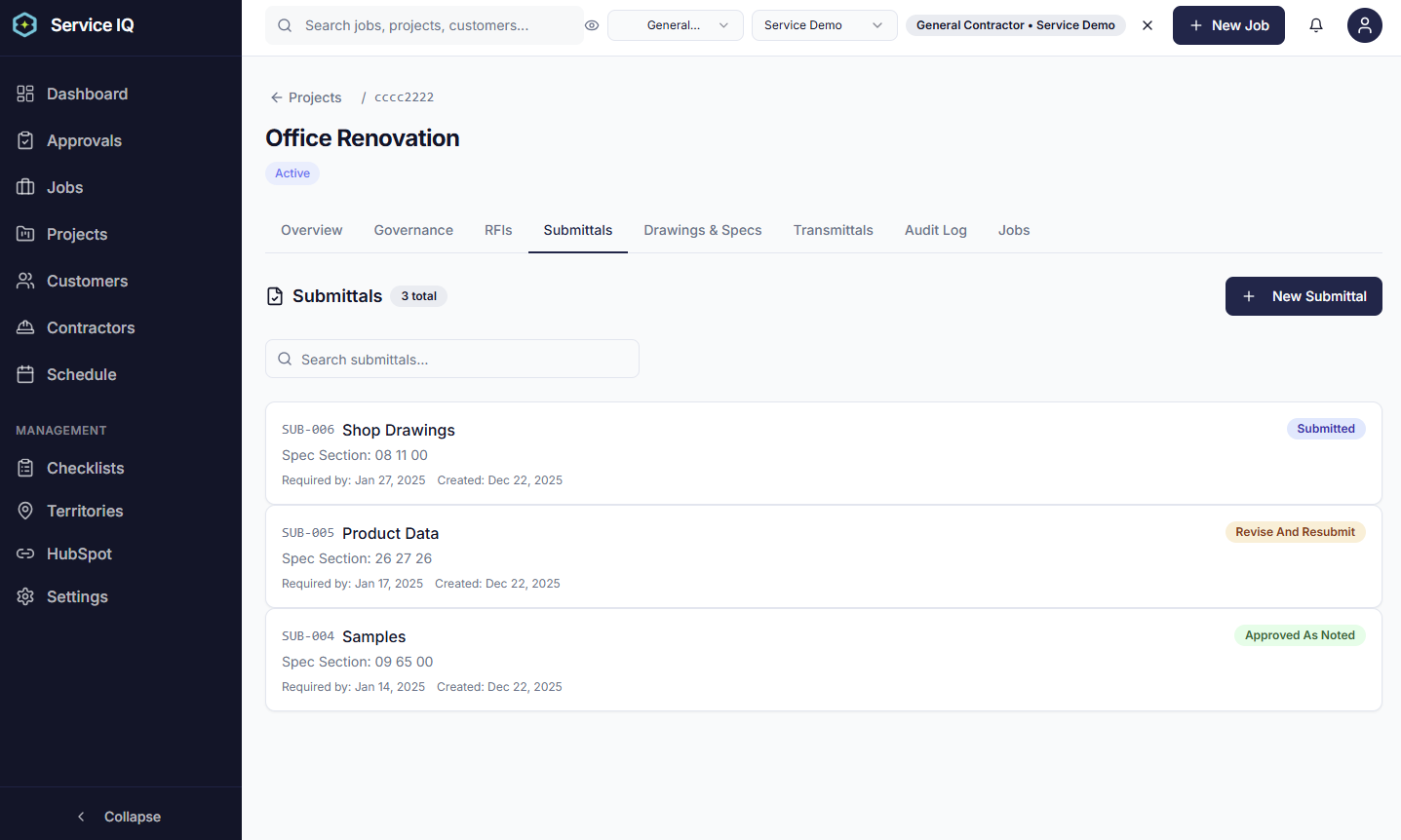The height and width of the screenshot is (840, 1401).
Task: Click Required by: Jan 14, 2025
Action: 354,687
